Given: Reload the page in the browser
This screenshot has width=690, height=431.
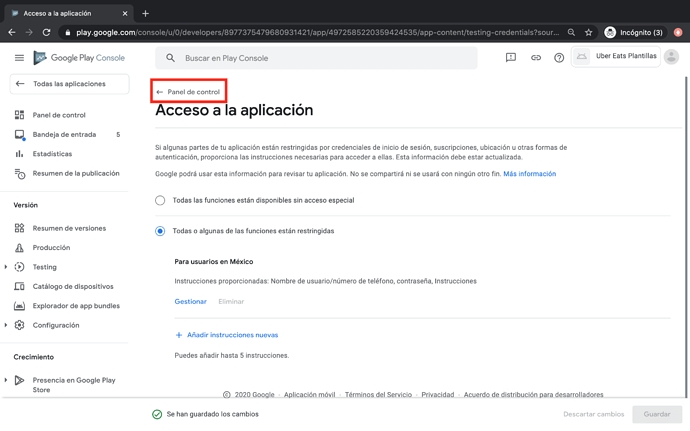Looking at the screenshot, I should [x=46, y=32].
